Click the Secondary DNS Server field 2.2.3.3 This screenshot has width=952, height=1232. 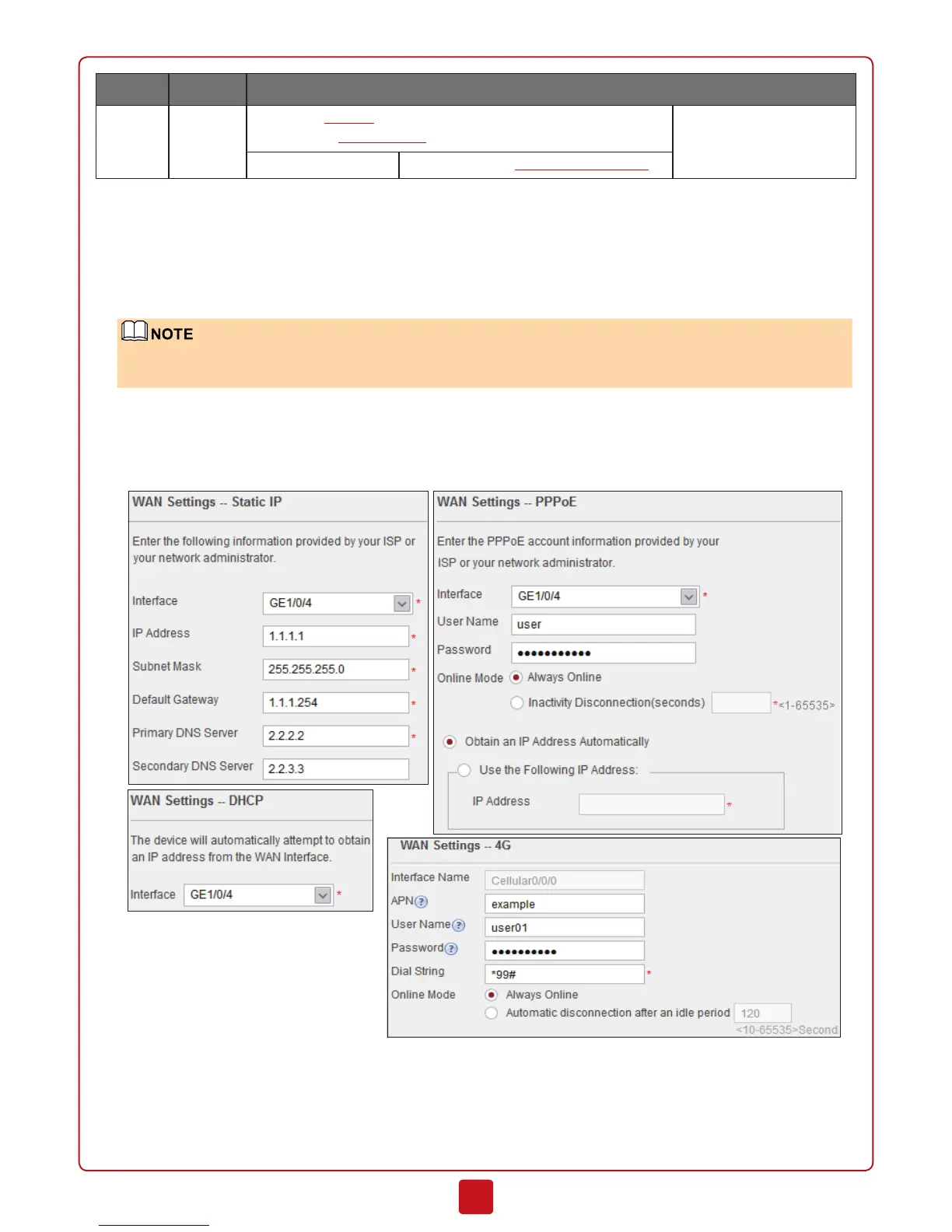336,769
